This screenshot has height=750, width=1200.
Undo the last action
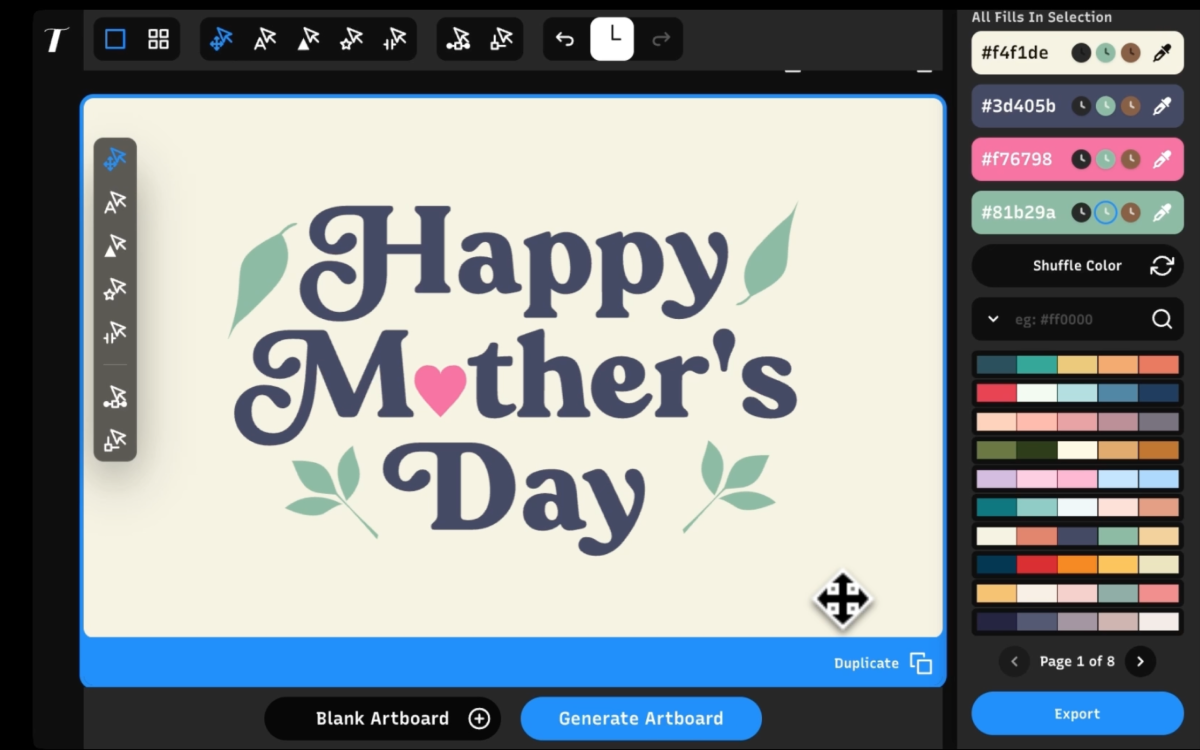point(565,39)
